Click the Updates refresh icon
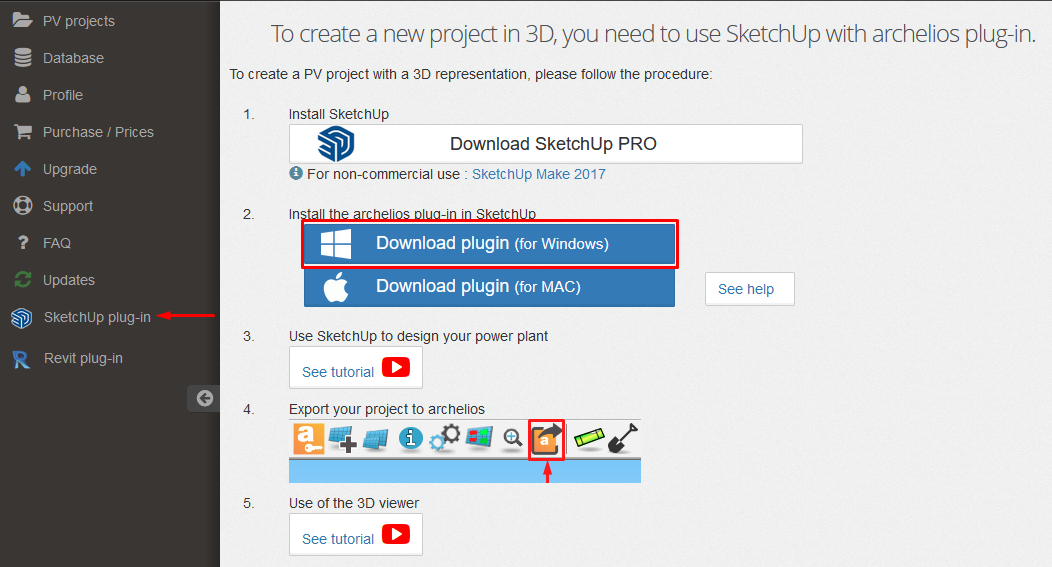 coord(23,279)
